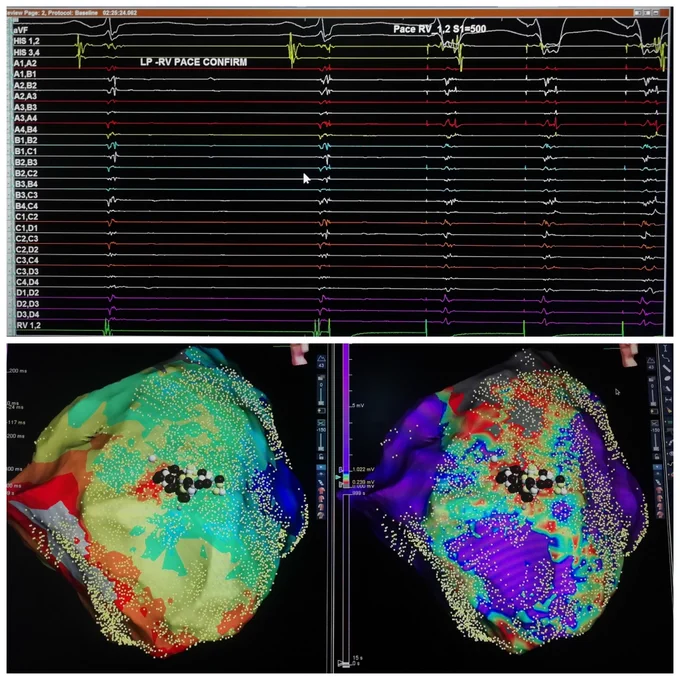Select the aVF channel label
Image resolution: width=680 pixels, height=680 pixels.
[x=21, y=30]
